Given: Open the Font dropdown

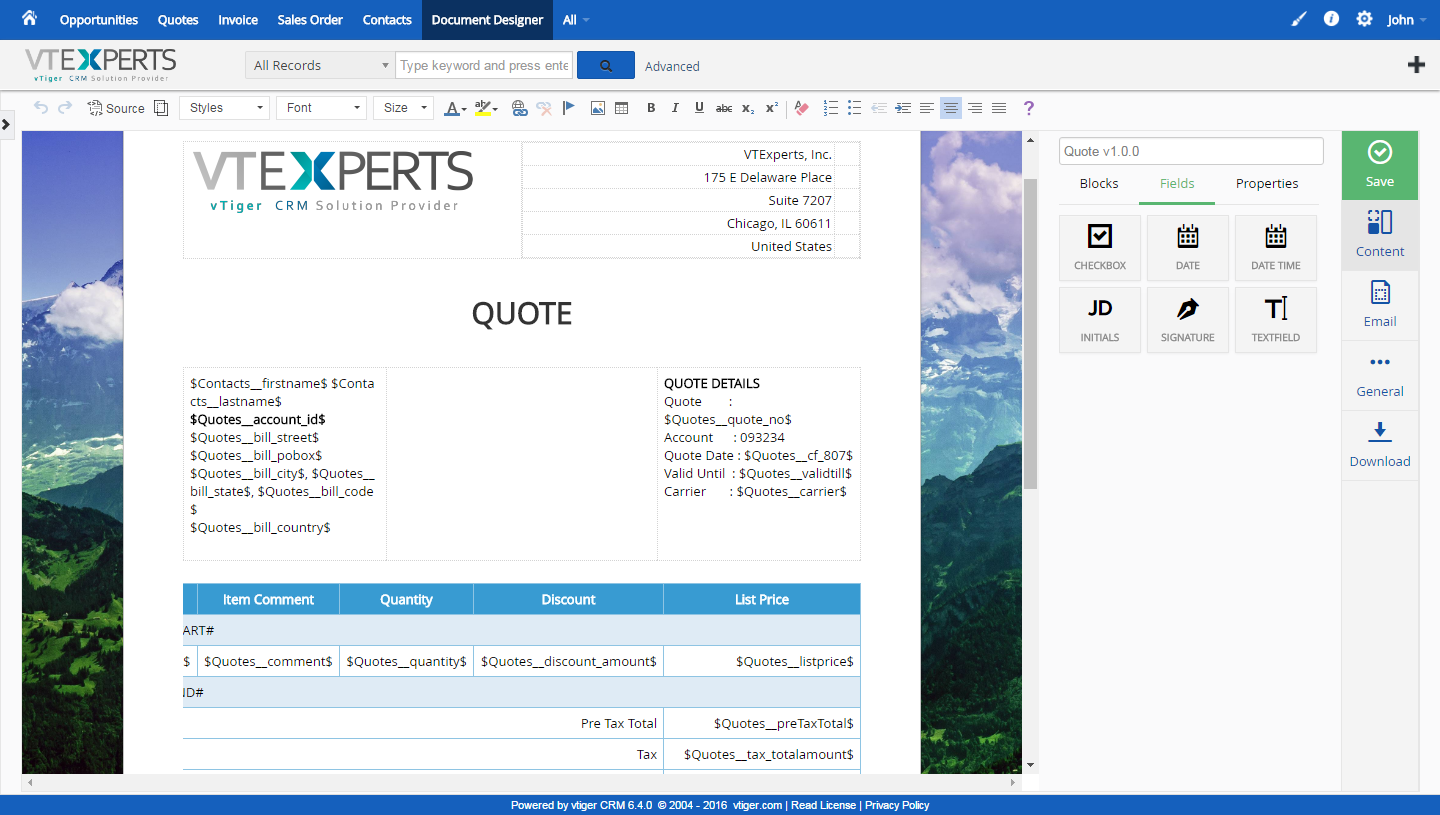Looking at the screenshot, I should tap(322, 108).
